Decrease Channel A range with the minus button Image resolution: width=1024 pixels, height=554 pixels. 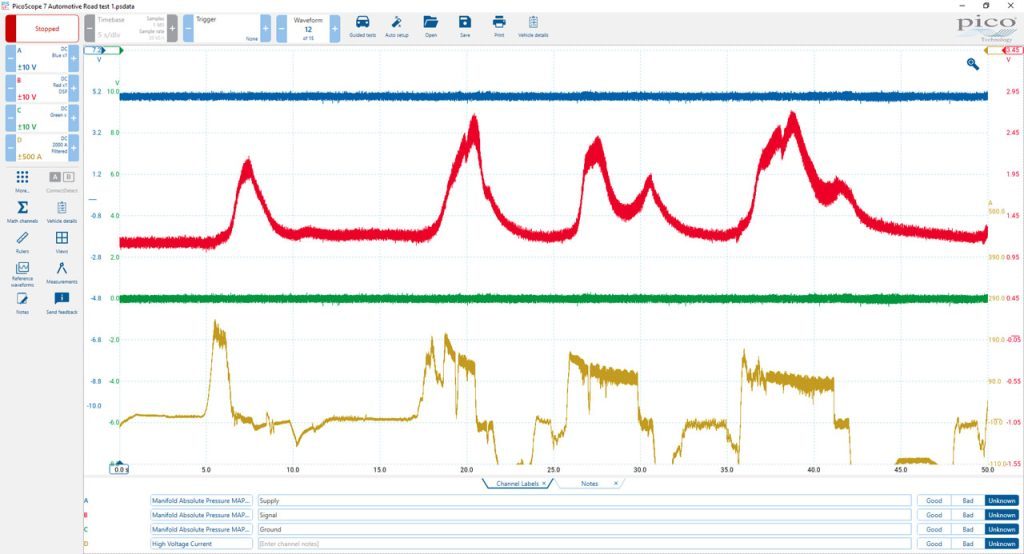[10, 59]
